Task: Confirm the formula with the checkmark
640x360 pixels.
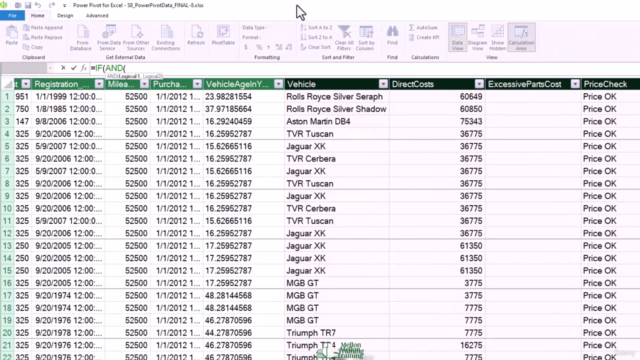Action: click(73, 68)
